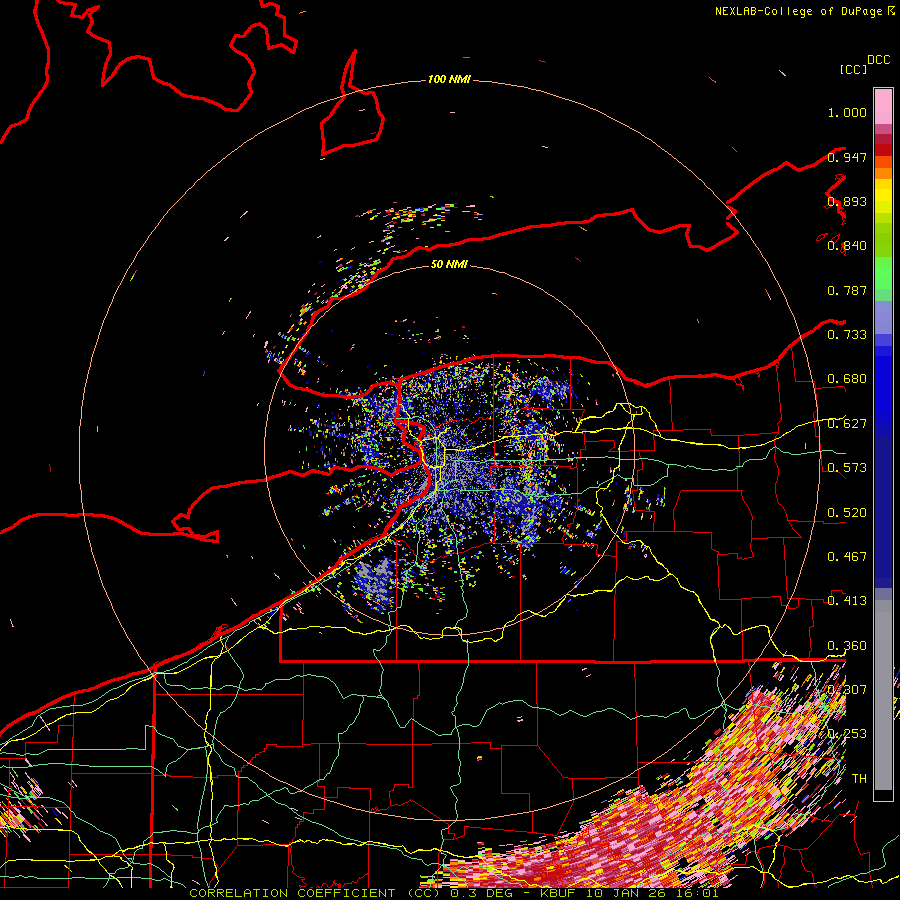Select the 0.413 scale value
The width and height of the screenshot is (900, 900).
847,601
